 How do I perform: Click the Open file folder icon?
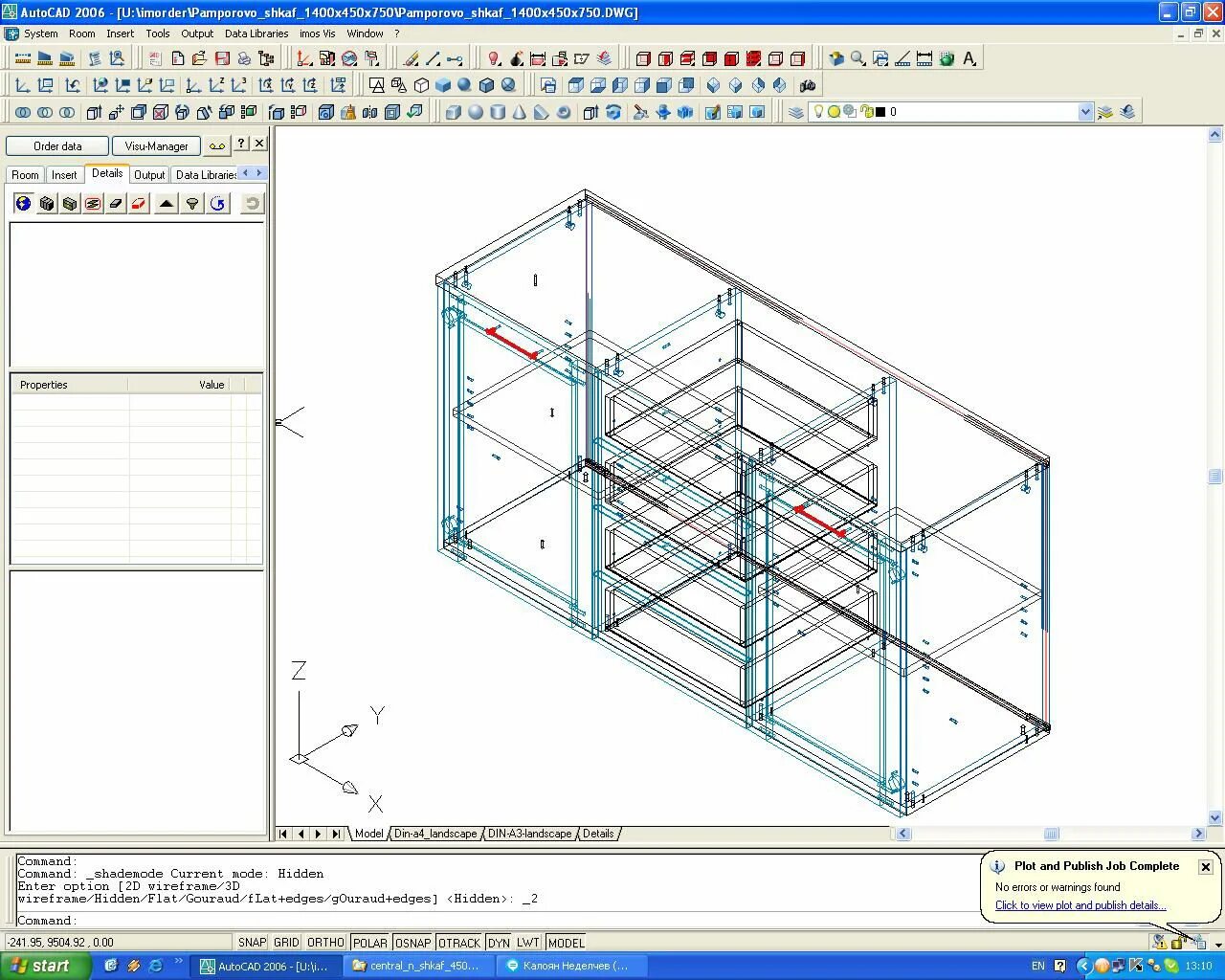tap(199, 58)
